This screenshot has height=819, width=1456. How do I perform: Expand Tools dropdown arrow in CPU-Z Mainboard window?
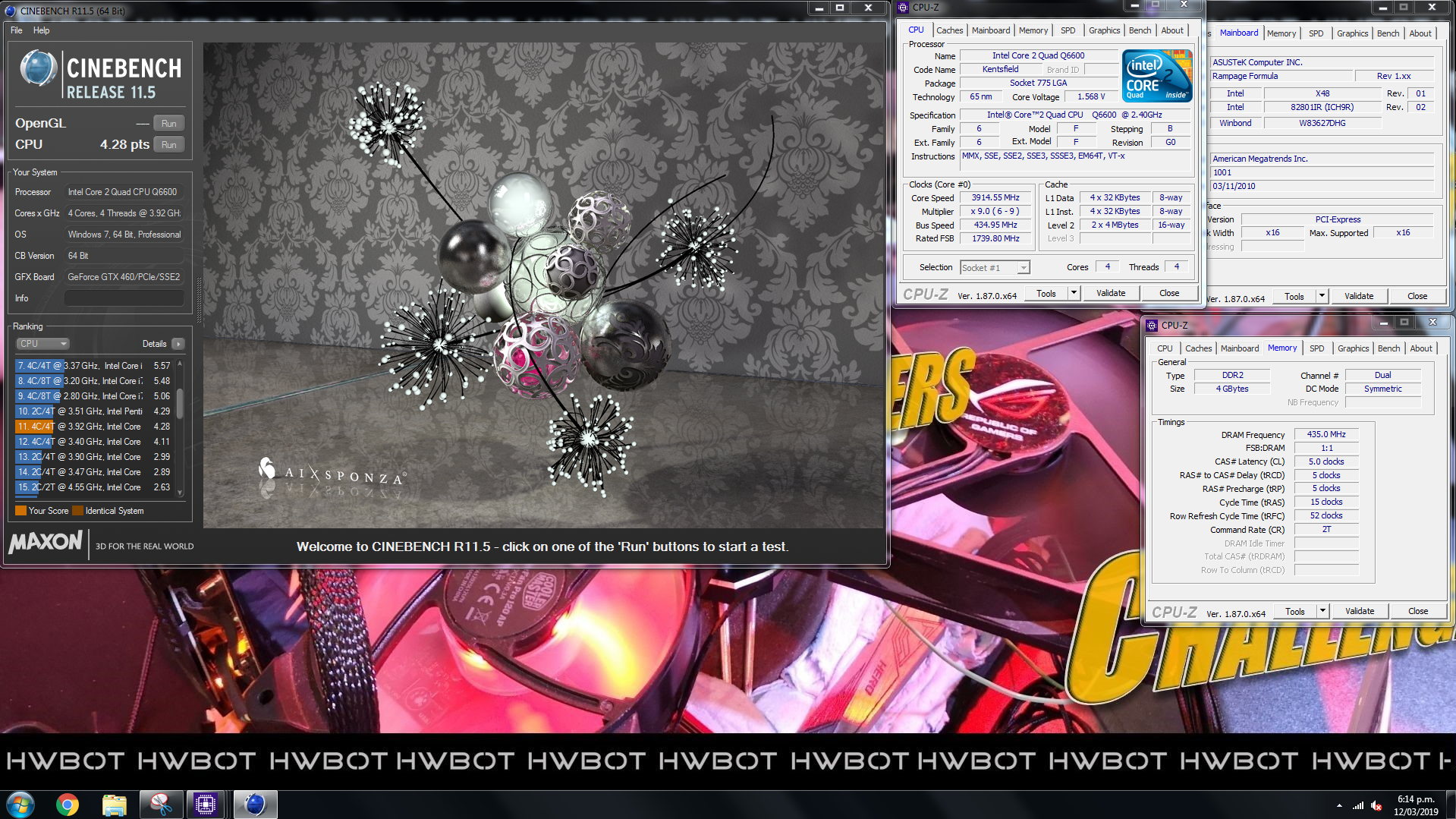click(1322, 296)
